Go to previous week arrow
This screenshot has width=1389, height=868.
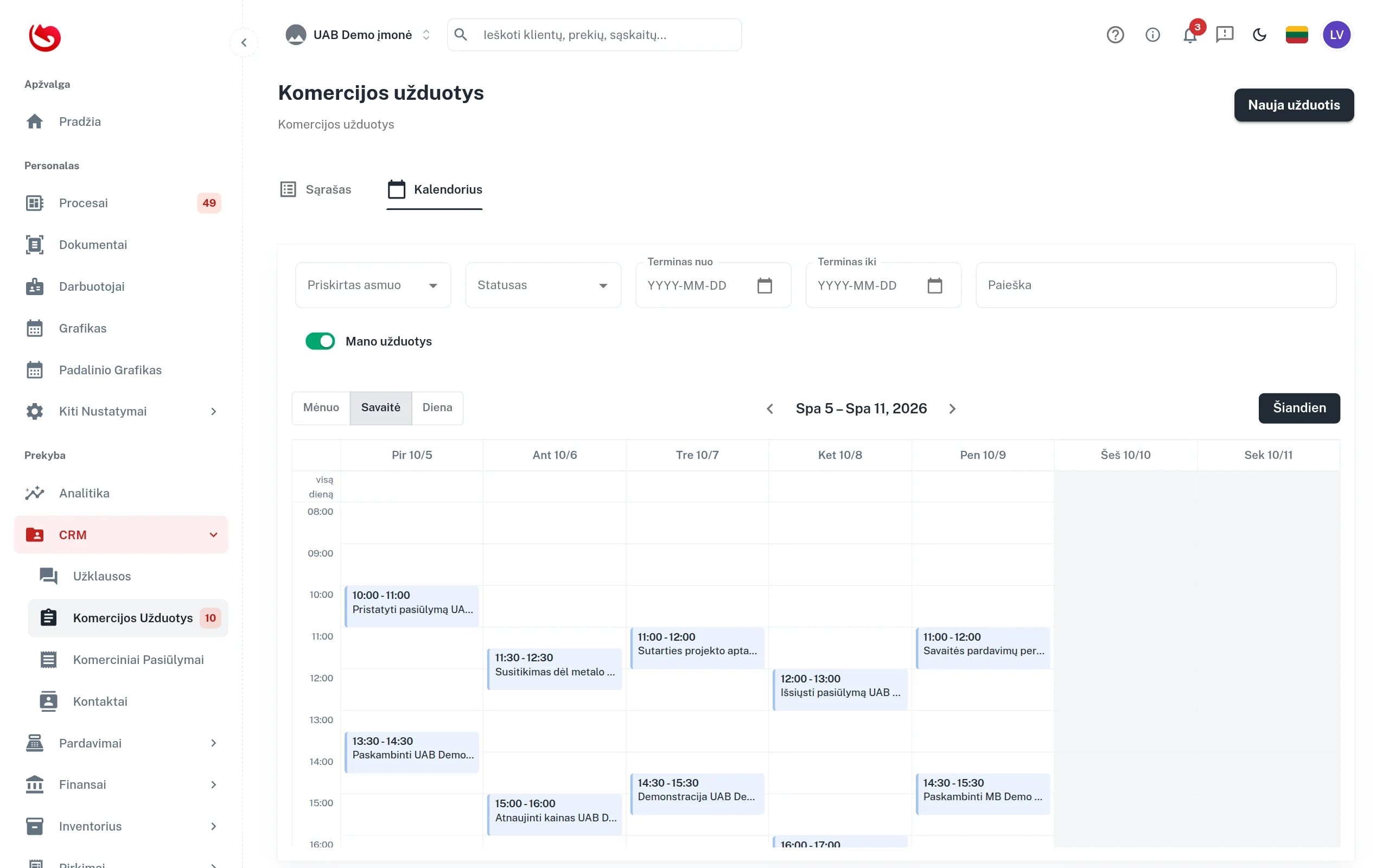(x=770, y=409)
